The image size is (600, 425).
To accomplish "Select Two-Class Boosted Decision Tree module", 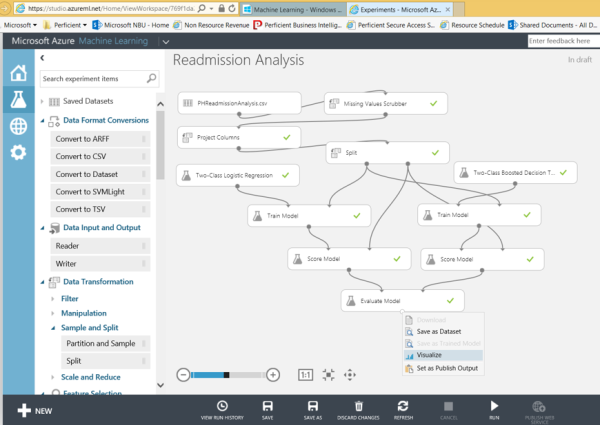I will [515, 173].
